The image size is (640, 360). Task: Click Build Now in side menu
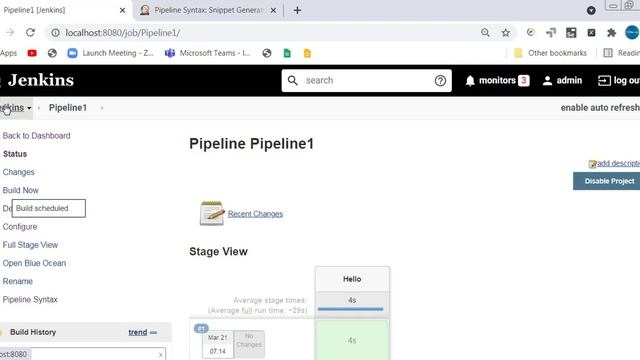click(20, 190)
